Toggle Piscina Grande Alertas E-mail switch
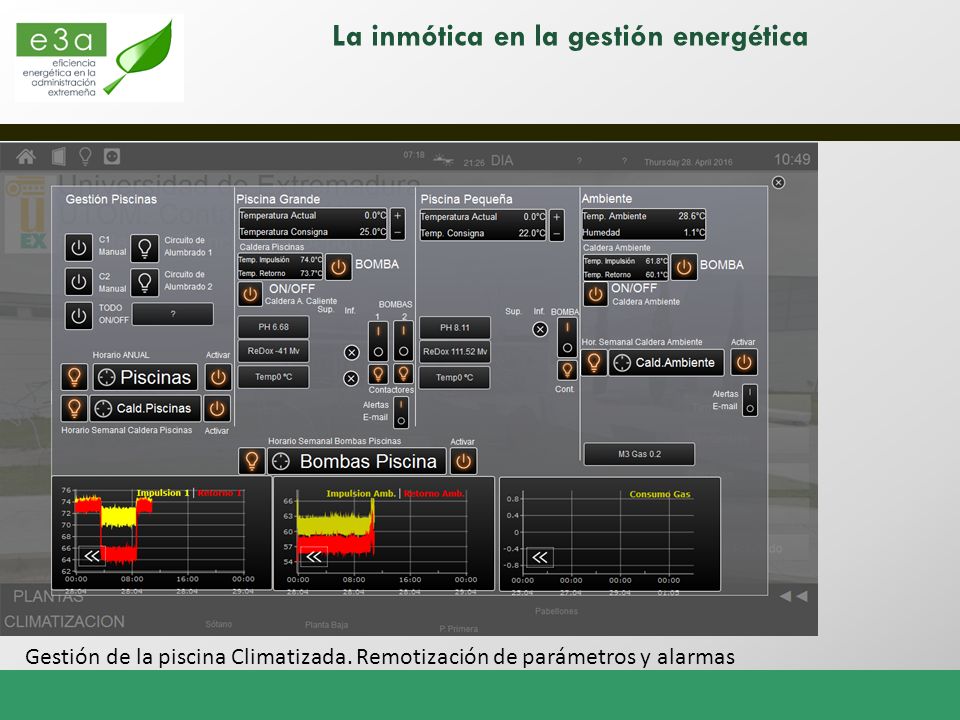960x720 pixels. 401,412
